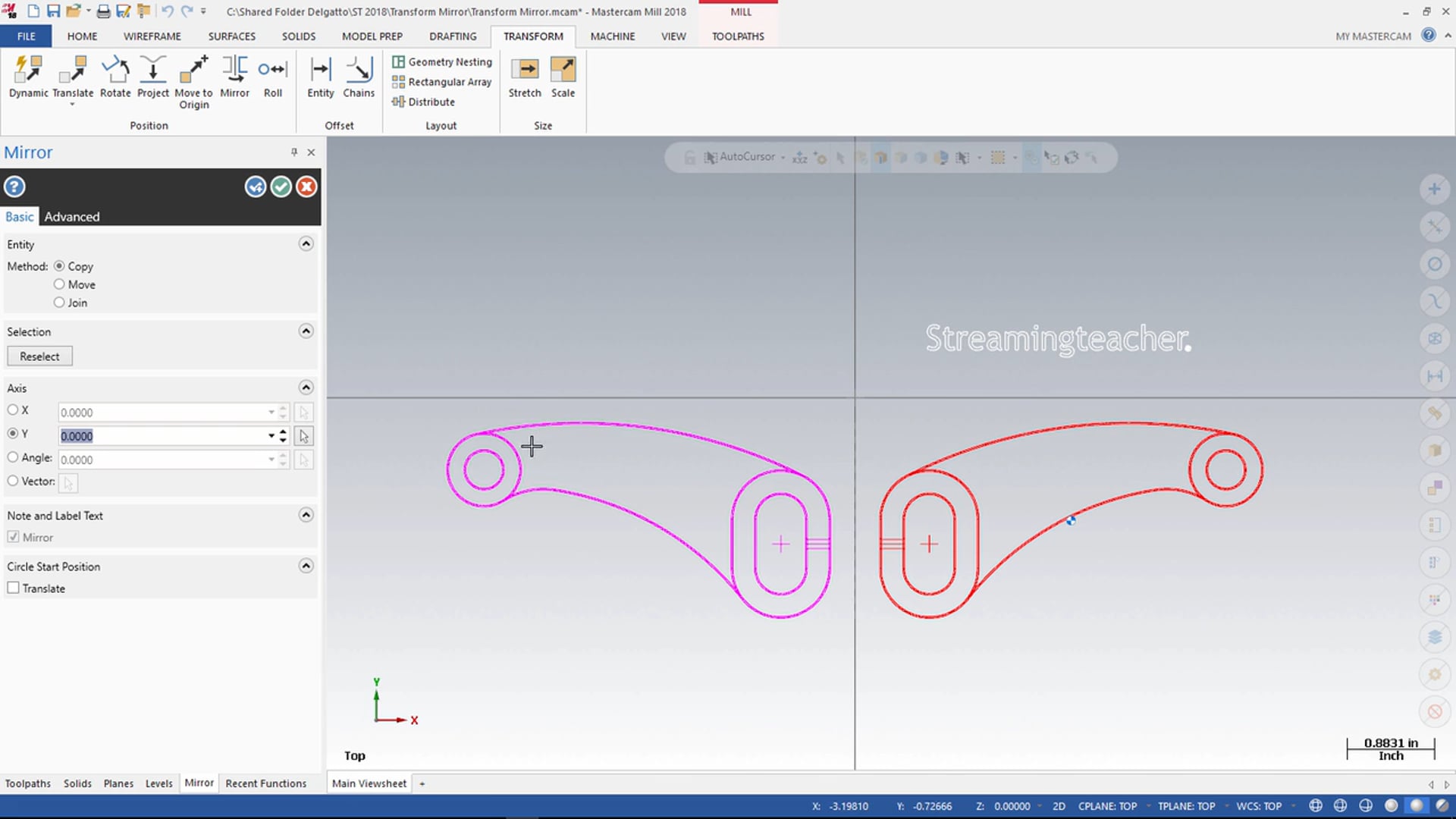Open the AutoCursor dropdown arrow

[x=783, y=158]
